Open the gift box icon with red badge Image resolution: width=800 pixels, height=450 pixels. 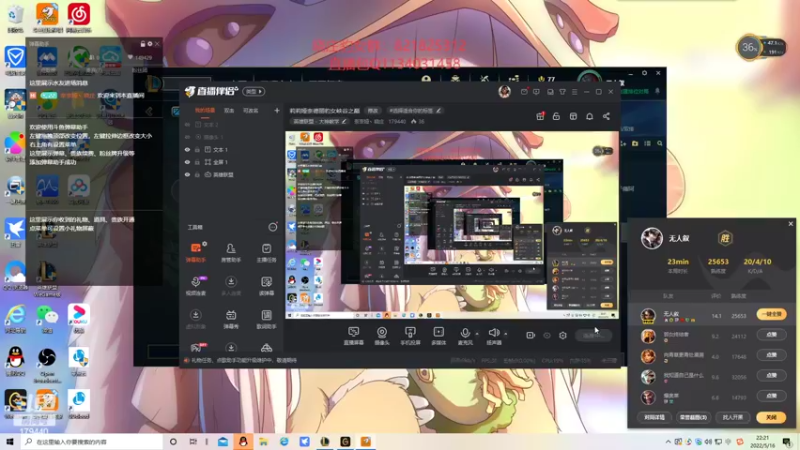[x=540, y=116]
